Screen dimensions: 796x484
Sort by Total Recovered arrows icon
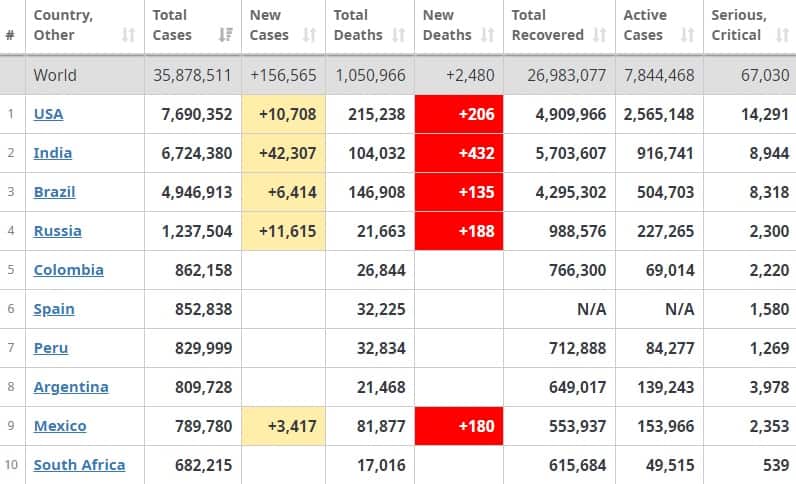coord(600,35)
